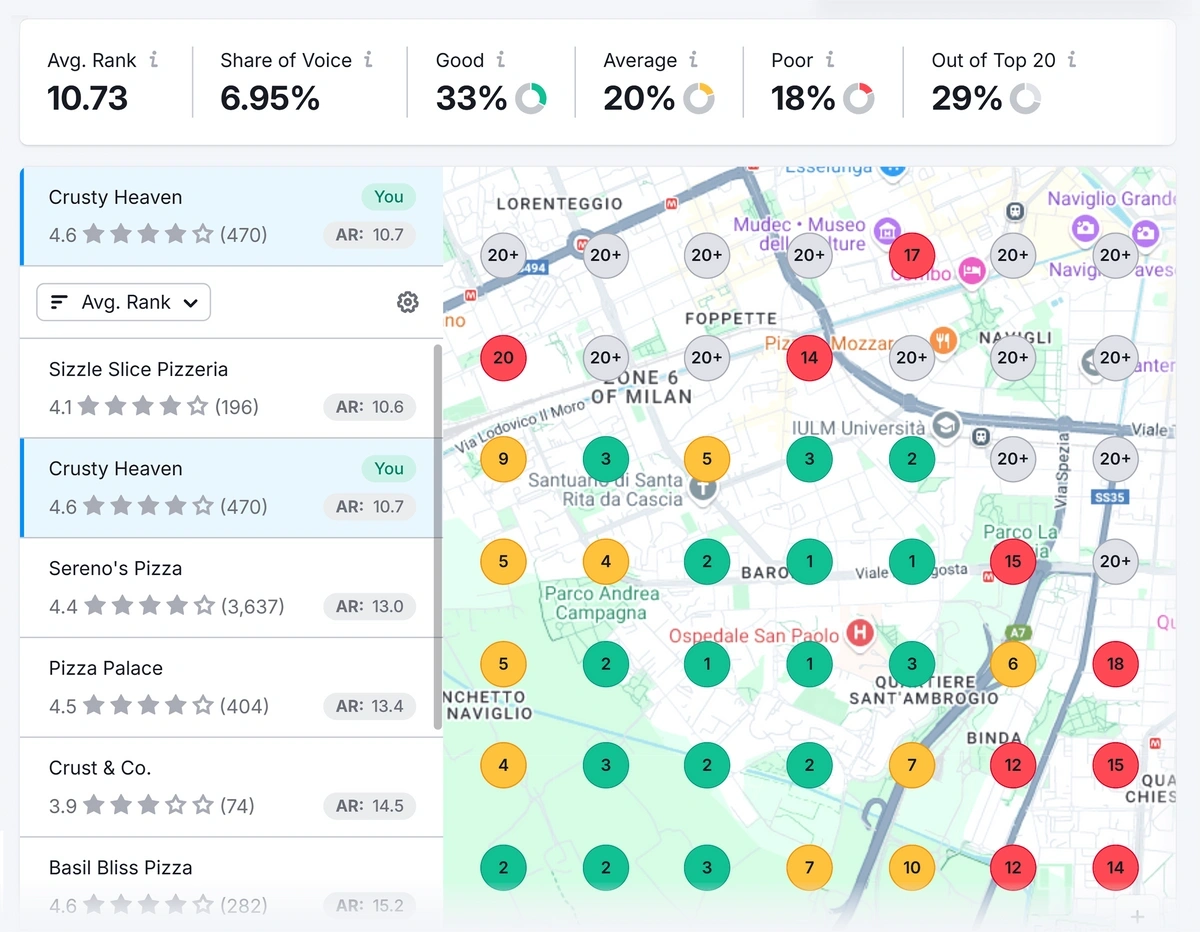This screenshot has width=1200, height=932.
Task: Click the 33% Good value
Action: click(471, 98)
